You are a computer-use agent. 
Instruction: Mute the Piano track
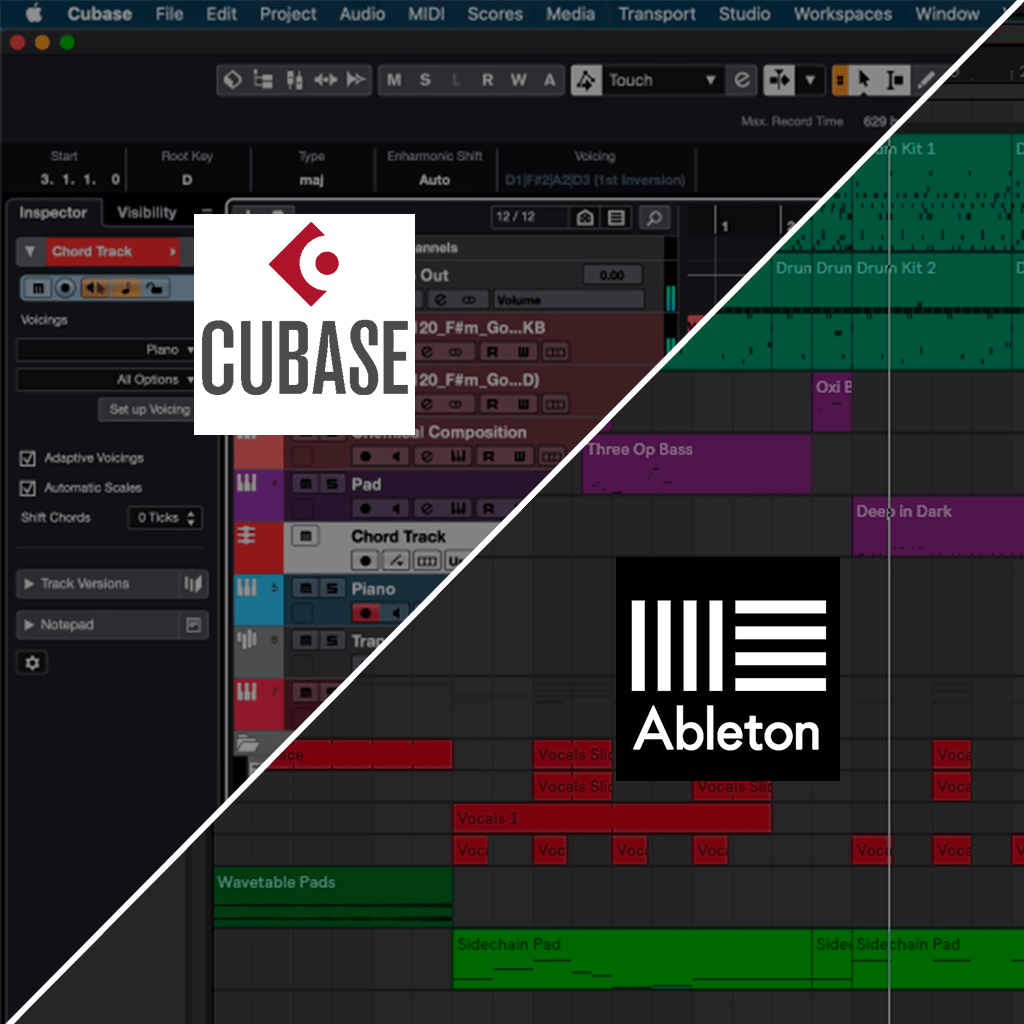coord(305,588)
